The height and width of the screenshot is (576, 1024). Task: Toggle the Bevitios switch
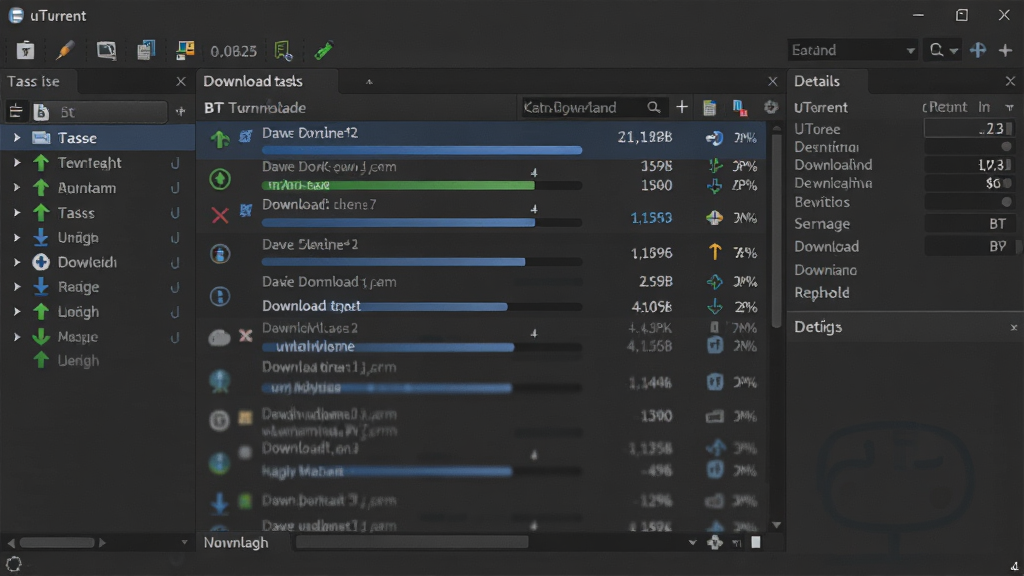tap(1006, 202)
